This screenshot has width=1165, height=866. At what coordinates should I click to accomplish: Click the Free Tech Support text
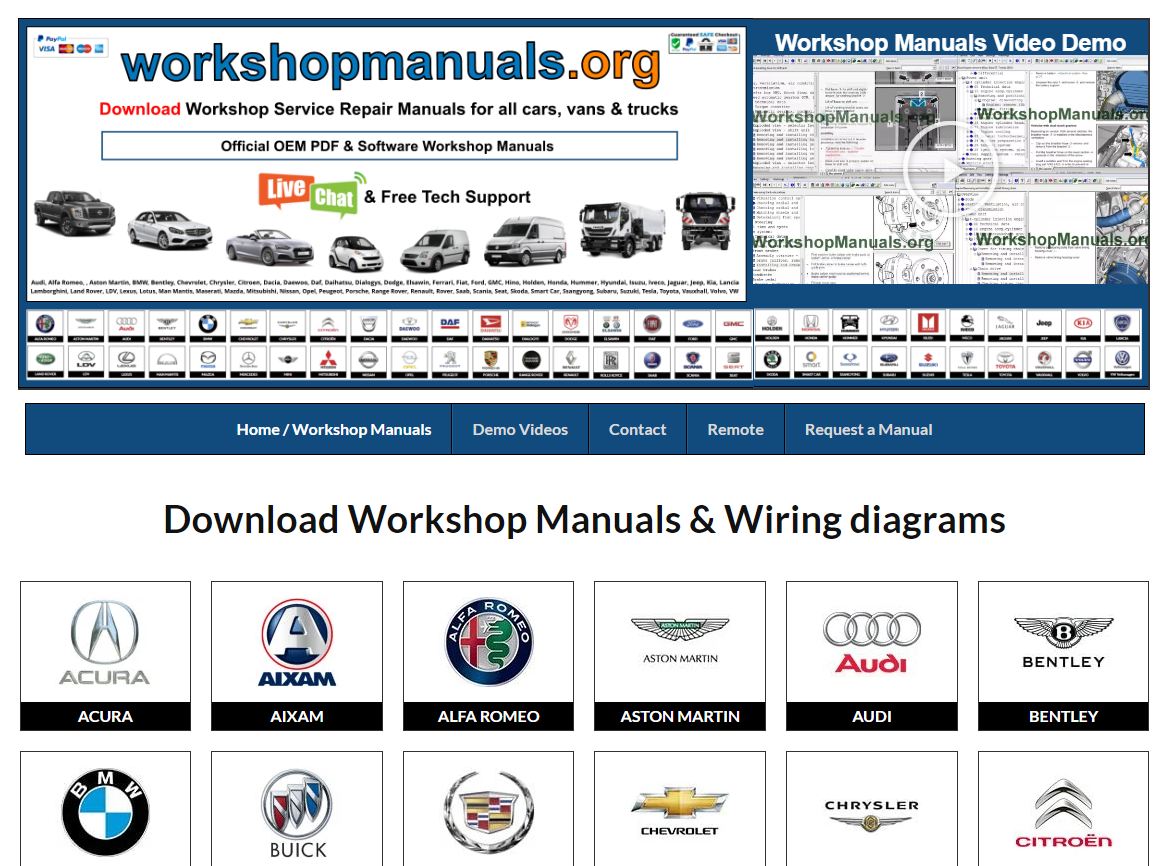click(x=455, y=197)
